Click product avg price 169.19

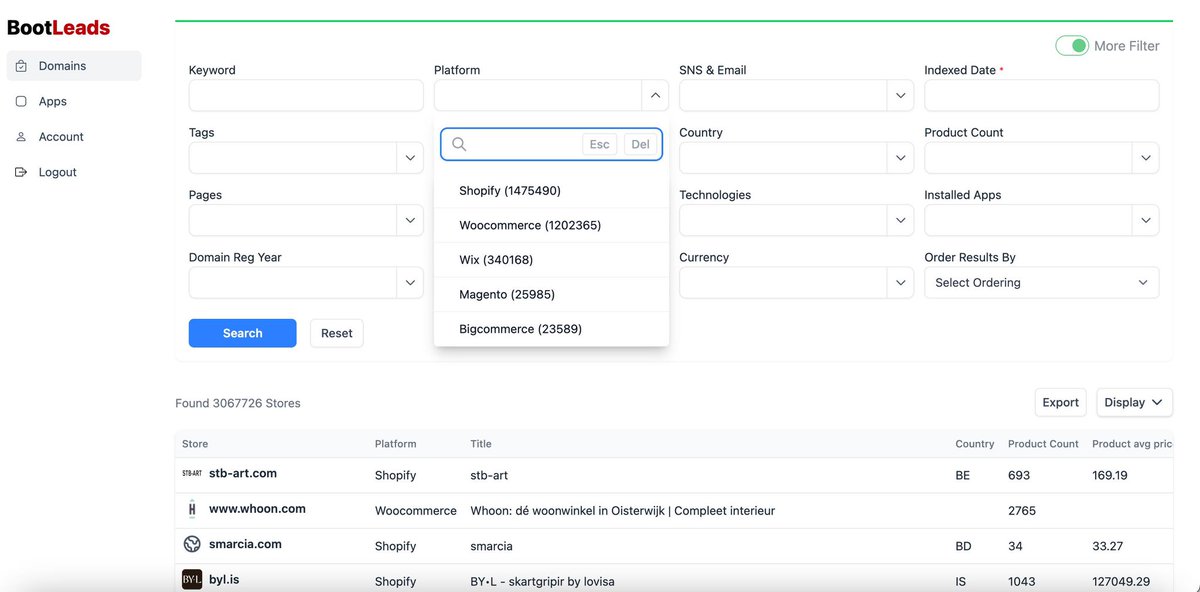(1110, 475)
